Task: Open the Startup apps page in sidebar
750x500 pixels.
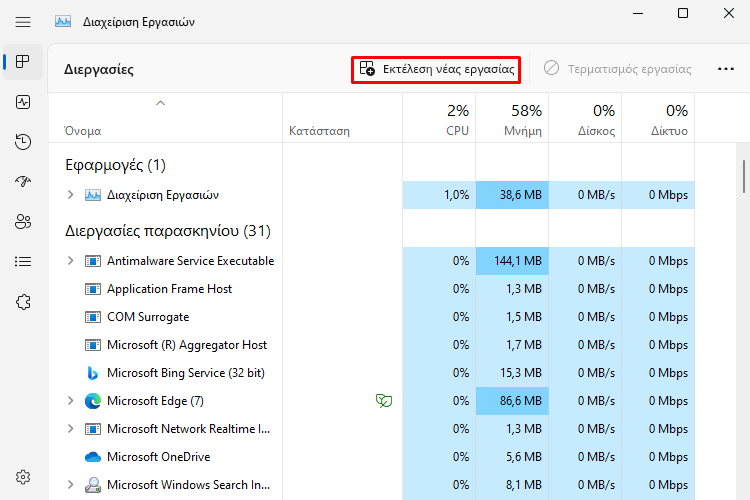Action: click(23, 181)
